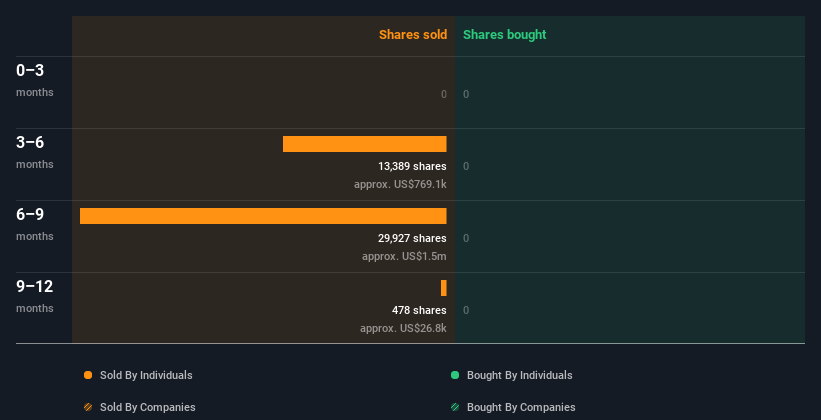821x420 pixels.
Task: Click the orange Sold By Individuals legend dot
Action: coord(88,375)
